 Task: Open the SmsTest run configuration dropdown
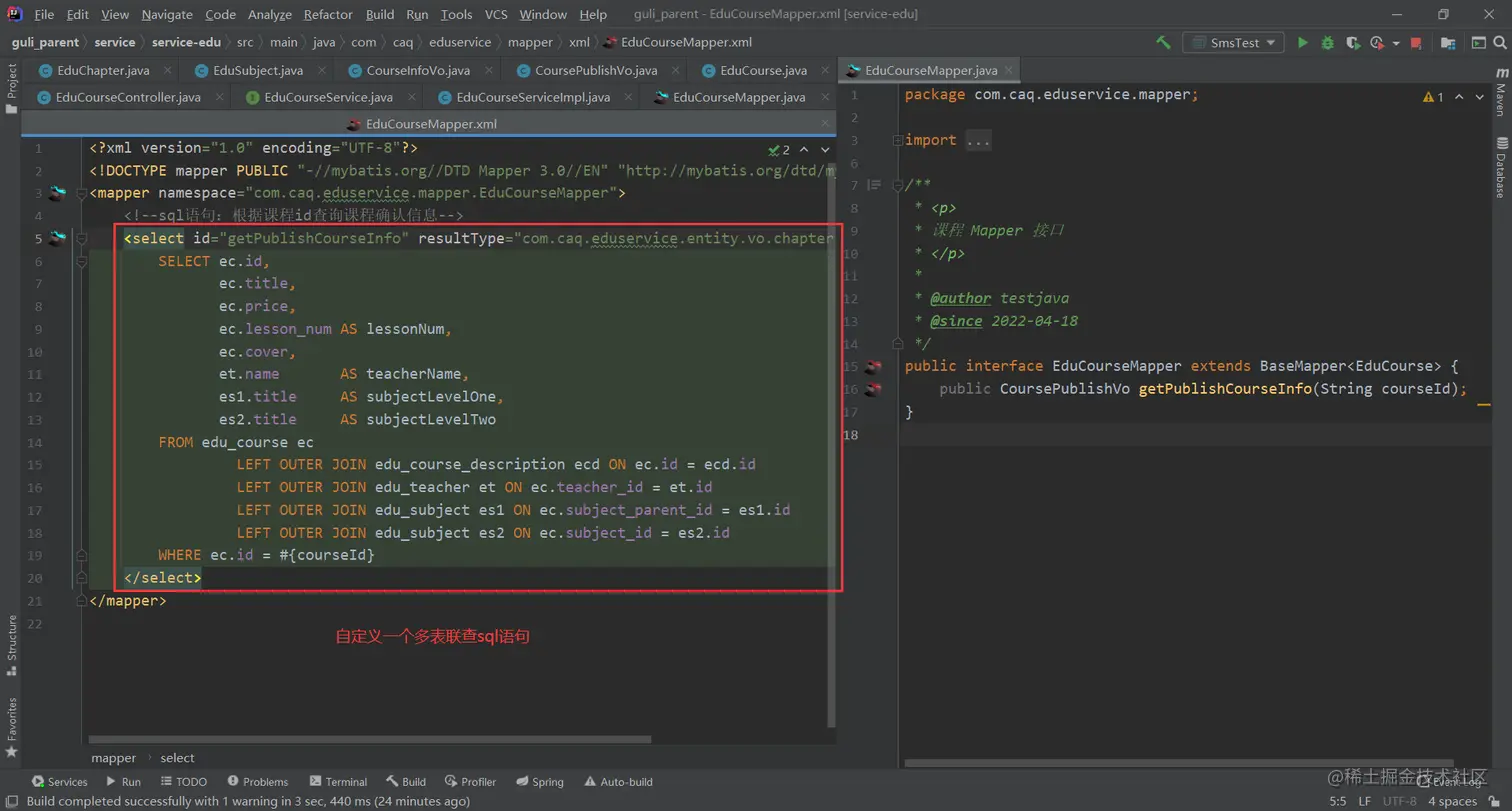1233,43
